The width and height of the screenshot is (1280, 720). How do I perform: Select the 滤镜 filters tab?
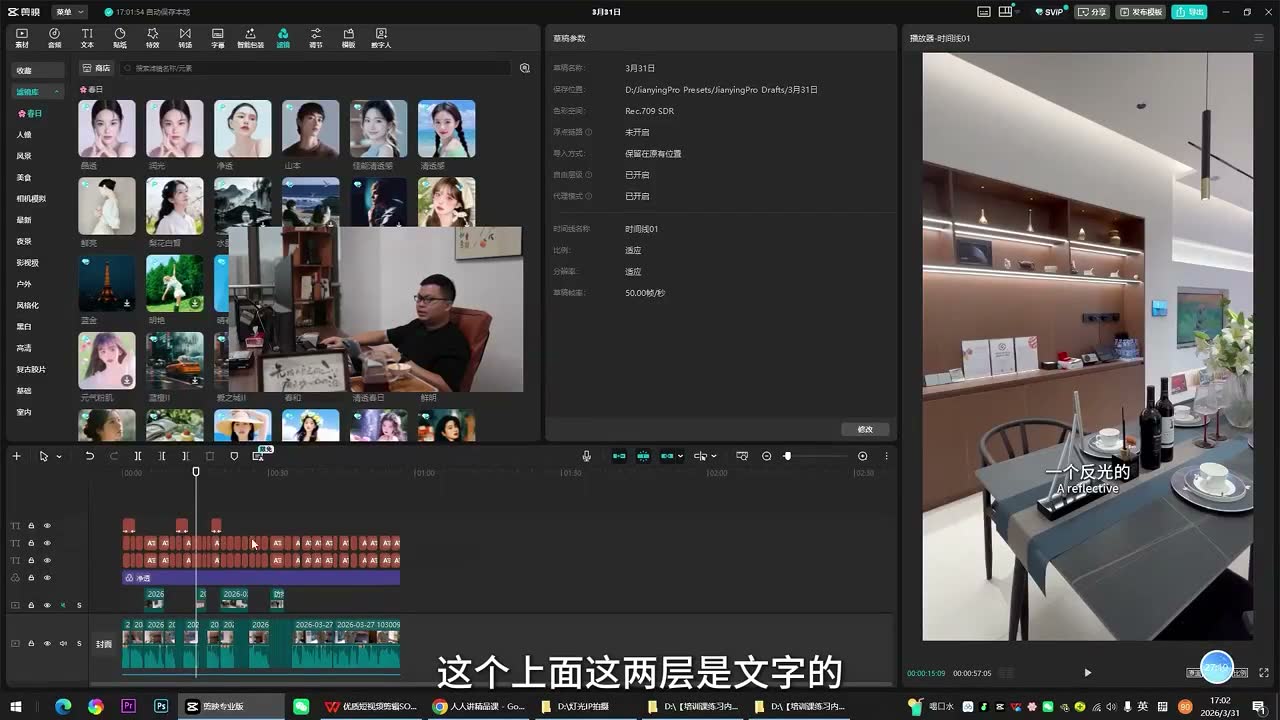(x=283, y=38)
